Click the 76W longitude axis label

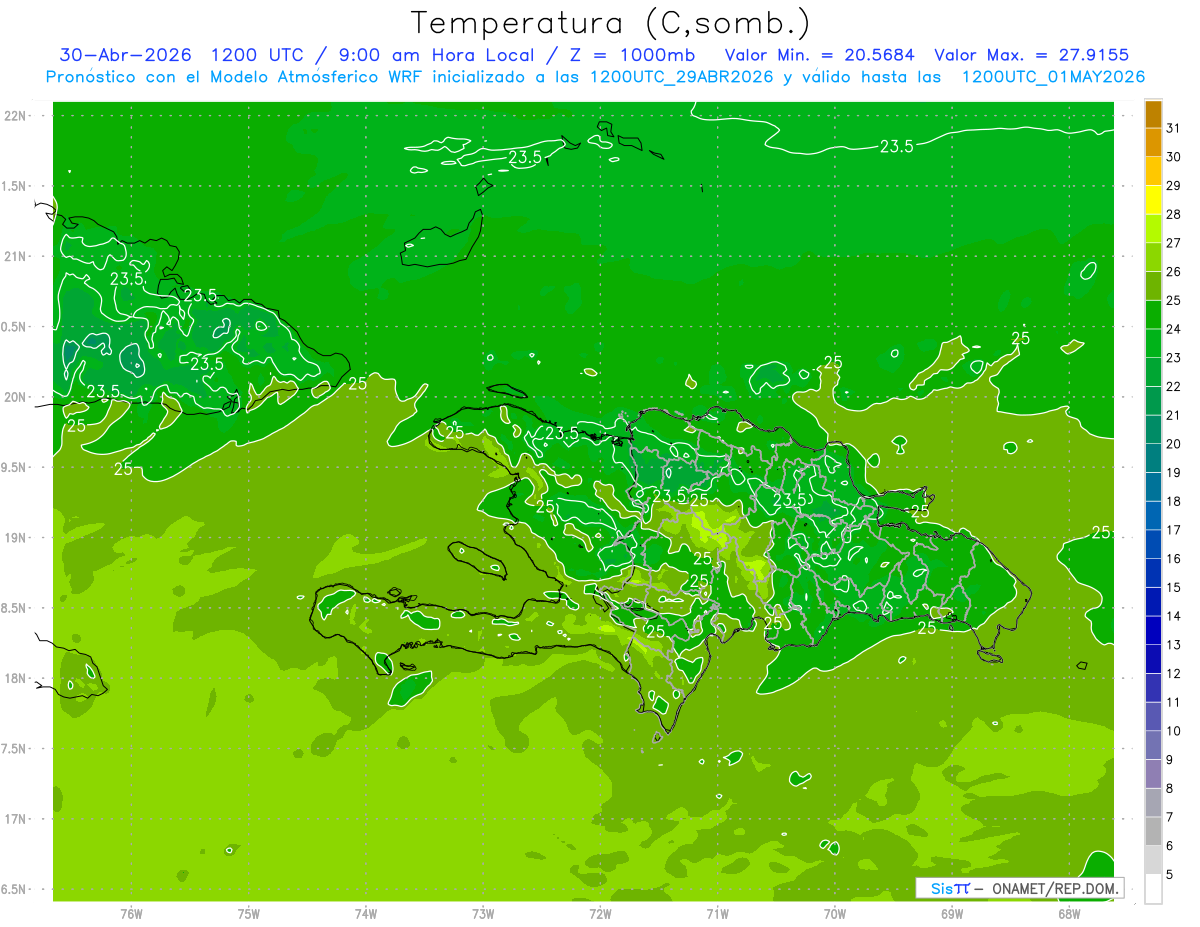pyautogui.click(x=131, y=913)
